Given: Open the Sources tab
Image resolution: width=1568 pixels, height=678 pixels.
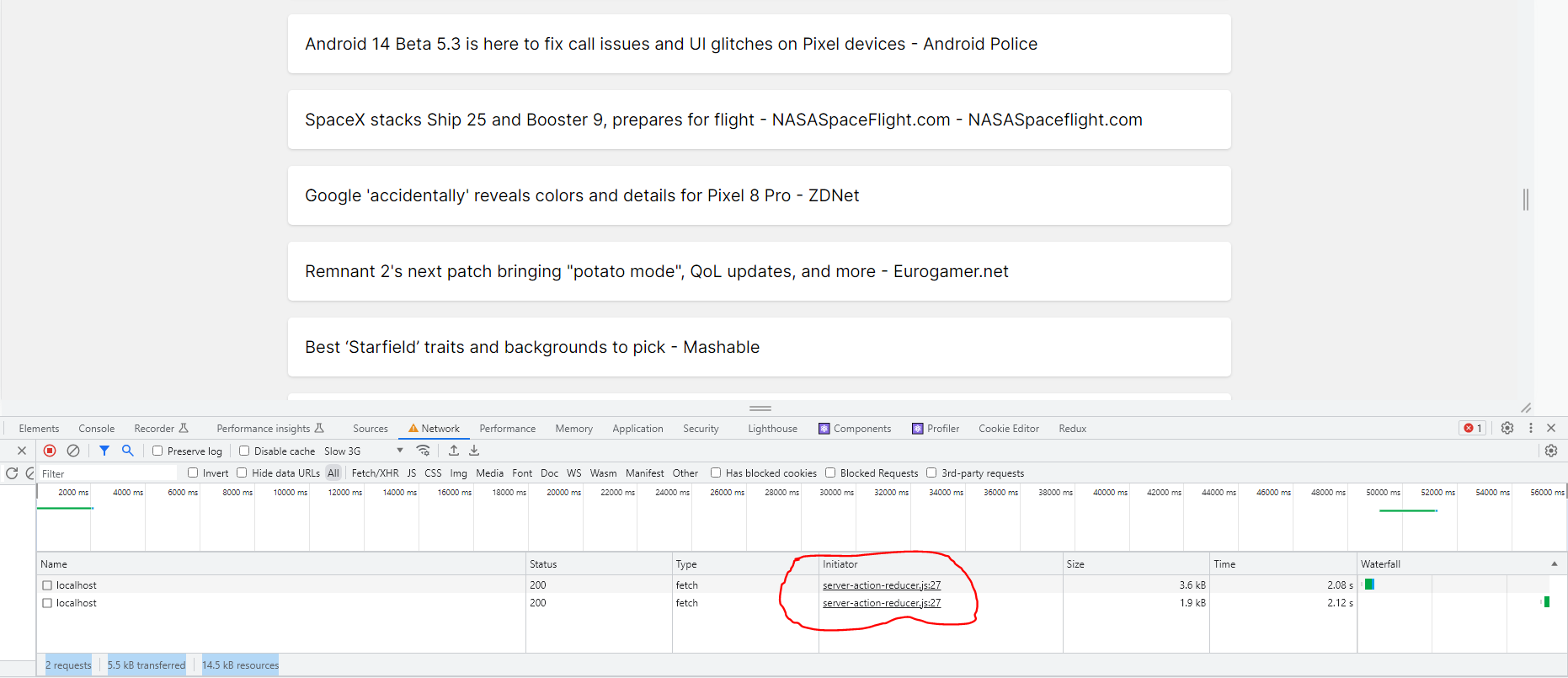Looking at the screenshot, I should coord(371,429).
